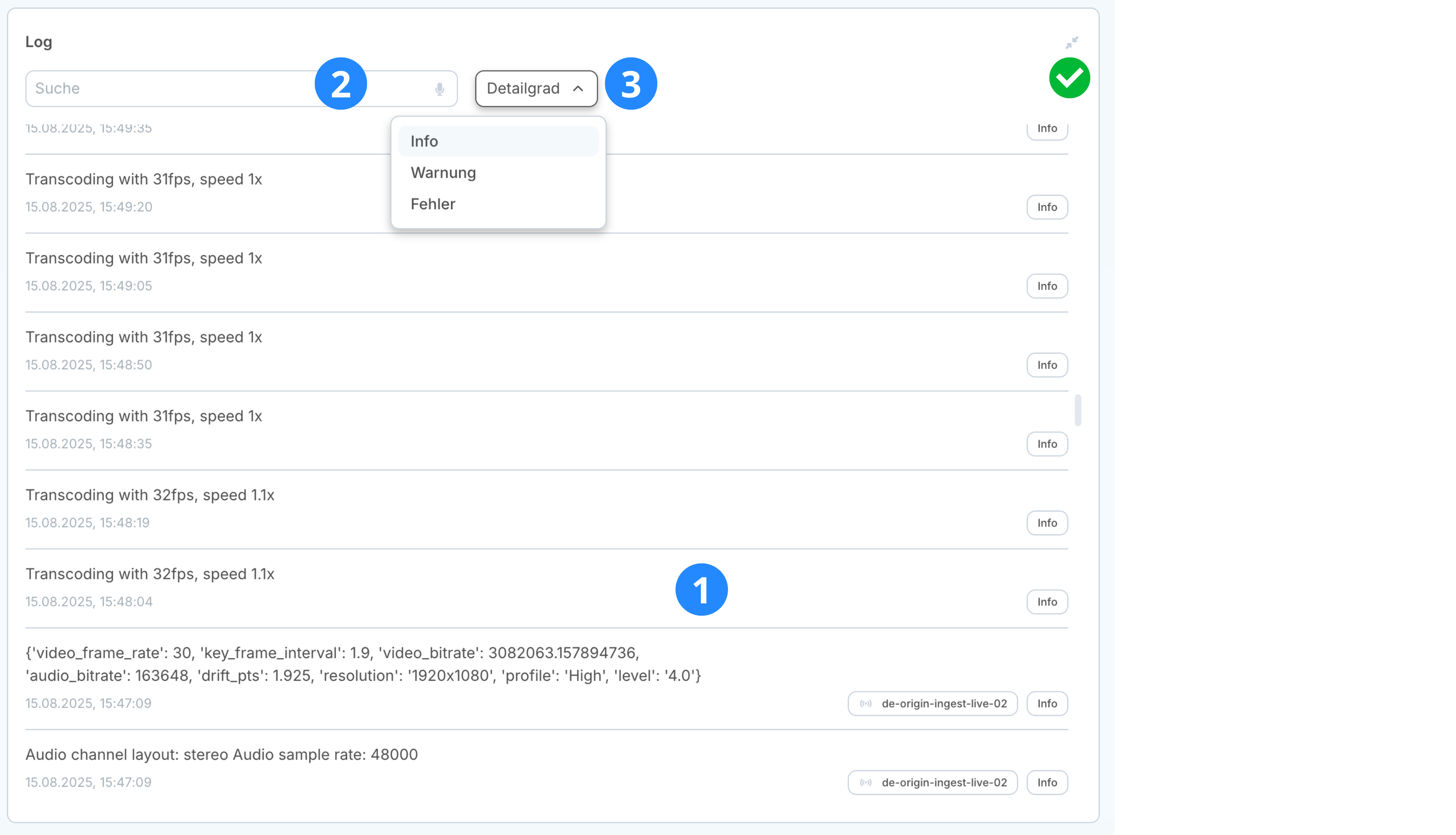Viewport: 1456px width, 835px height.
Task: Pick Fehler from the detail level menu
Action: point(498,204)
